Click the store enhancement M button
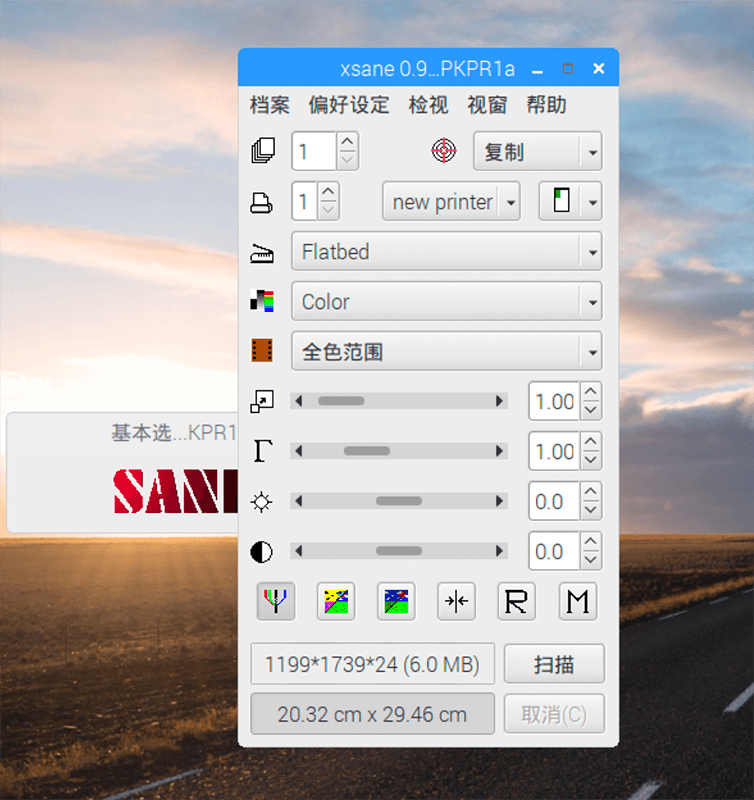 tap(578, 601)
